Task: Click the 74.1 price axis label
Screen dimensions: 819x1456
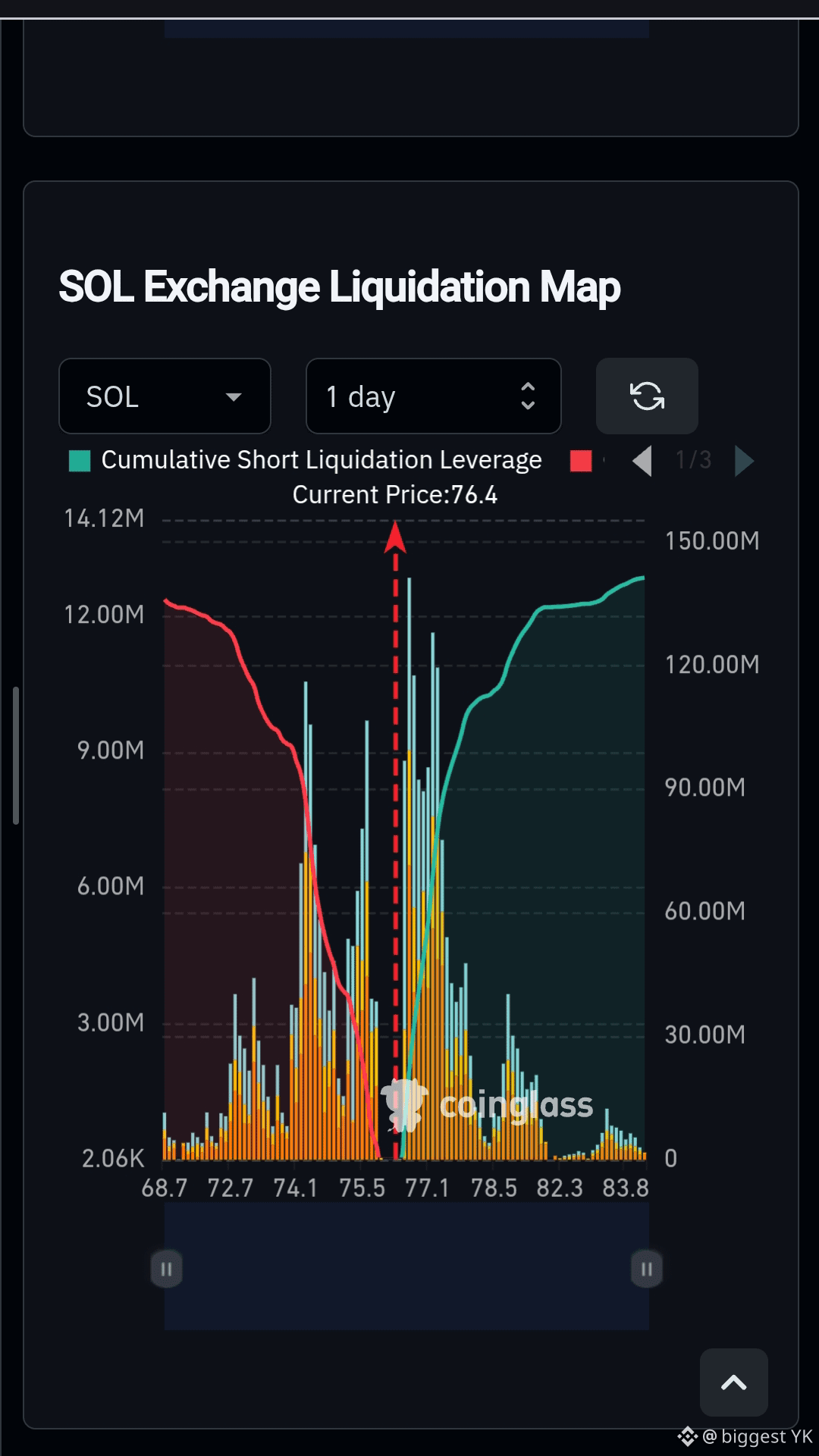Action: point(296,1188)
